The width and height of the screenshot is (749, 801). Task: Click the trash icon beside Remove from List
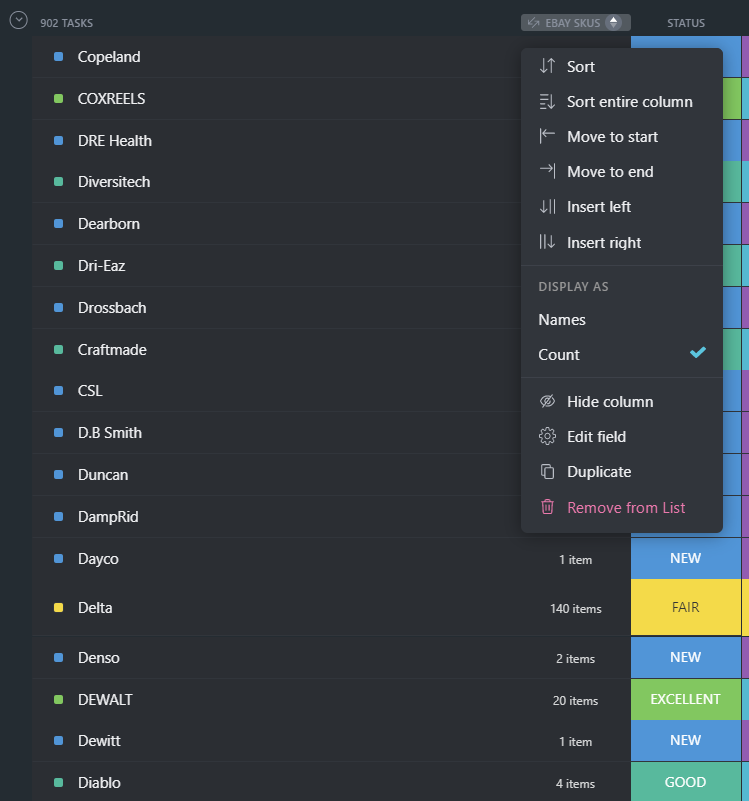point(547,507)
